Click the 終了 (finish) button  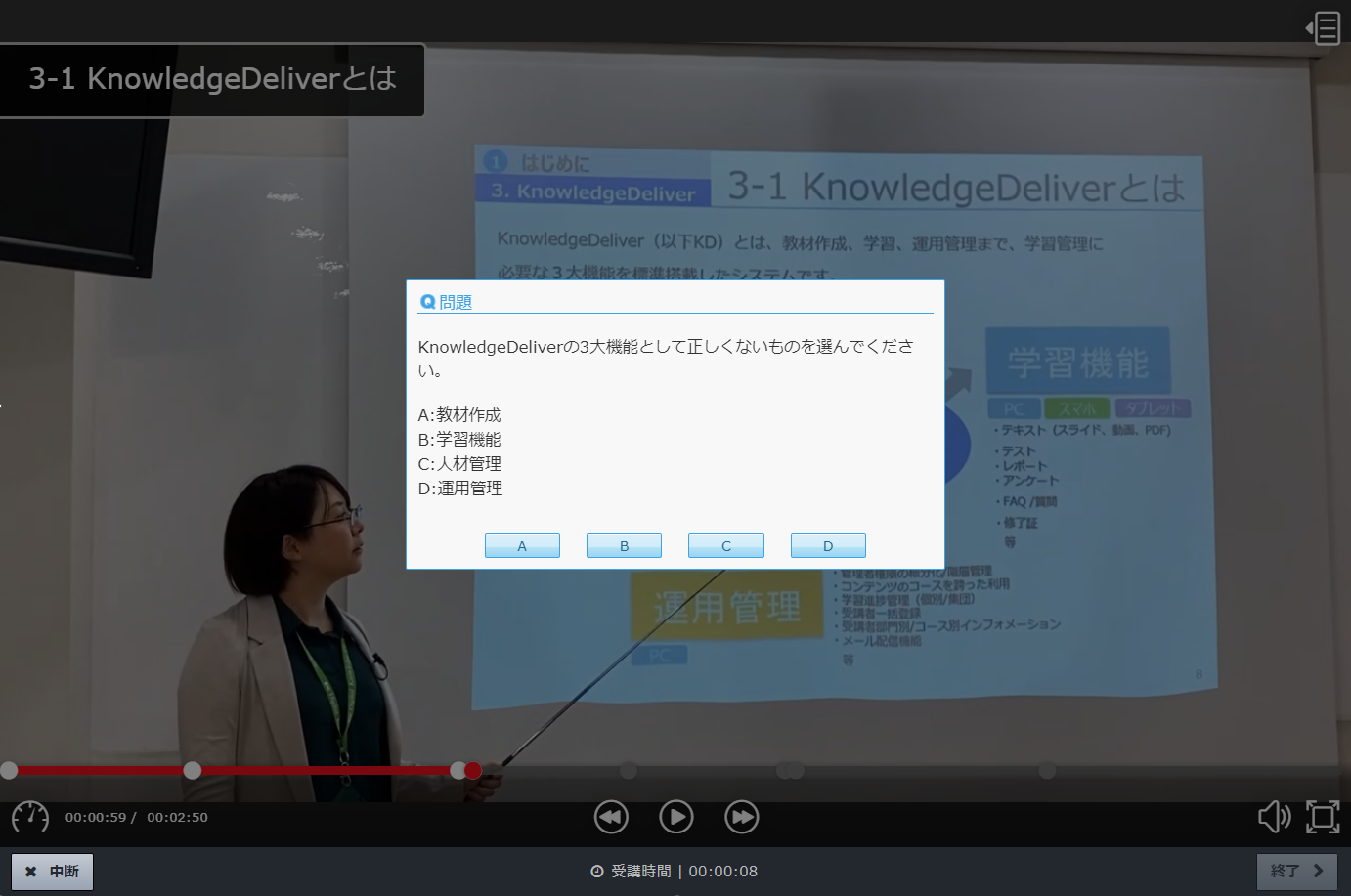(1296, 872)
